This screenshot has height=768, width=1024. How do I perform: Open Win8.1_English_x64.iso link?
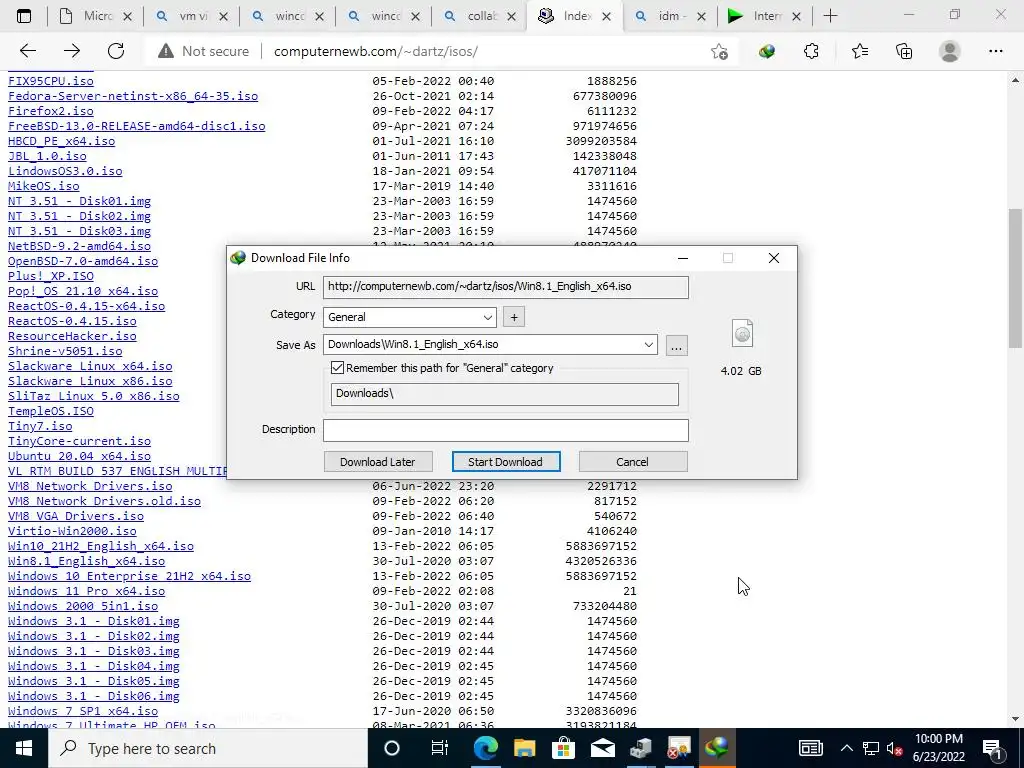tap(86, 561)
